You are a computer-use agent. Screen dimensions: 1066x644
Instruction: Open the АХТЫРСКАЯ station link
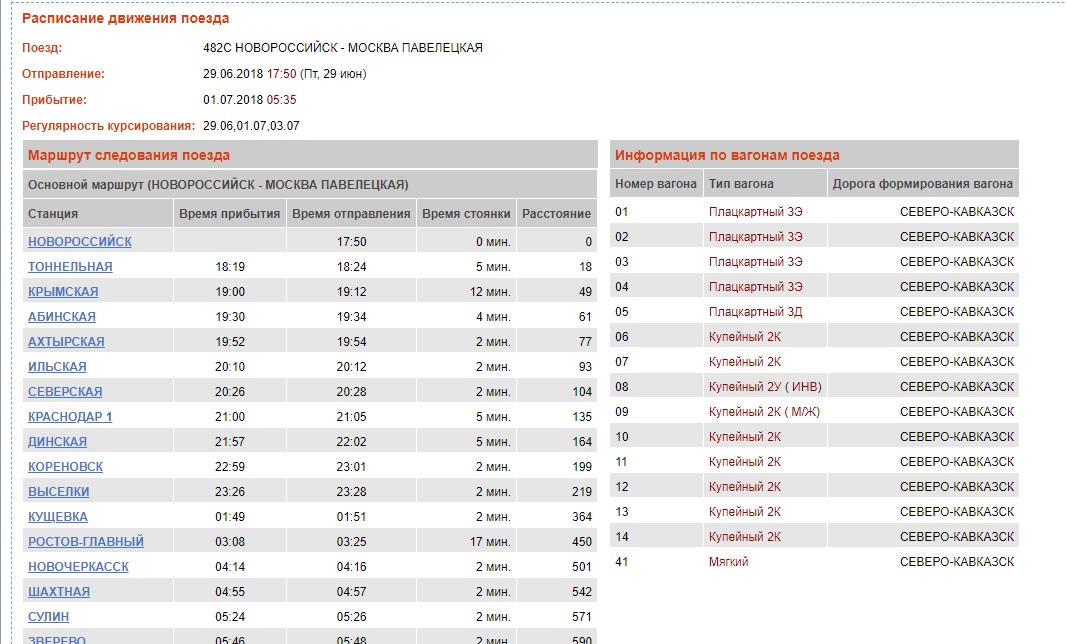click(66, 342)
